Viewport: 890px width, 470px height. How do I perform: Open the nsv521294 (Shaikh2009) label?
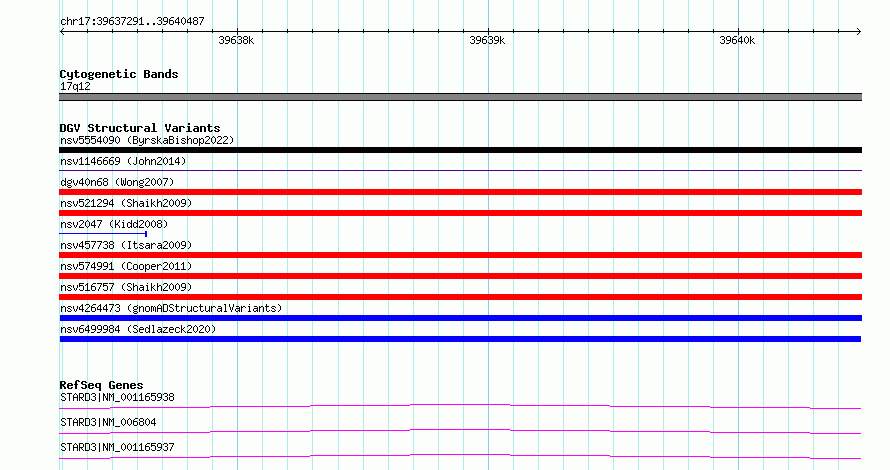click(126, 203)
